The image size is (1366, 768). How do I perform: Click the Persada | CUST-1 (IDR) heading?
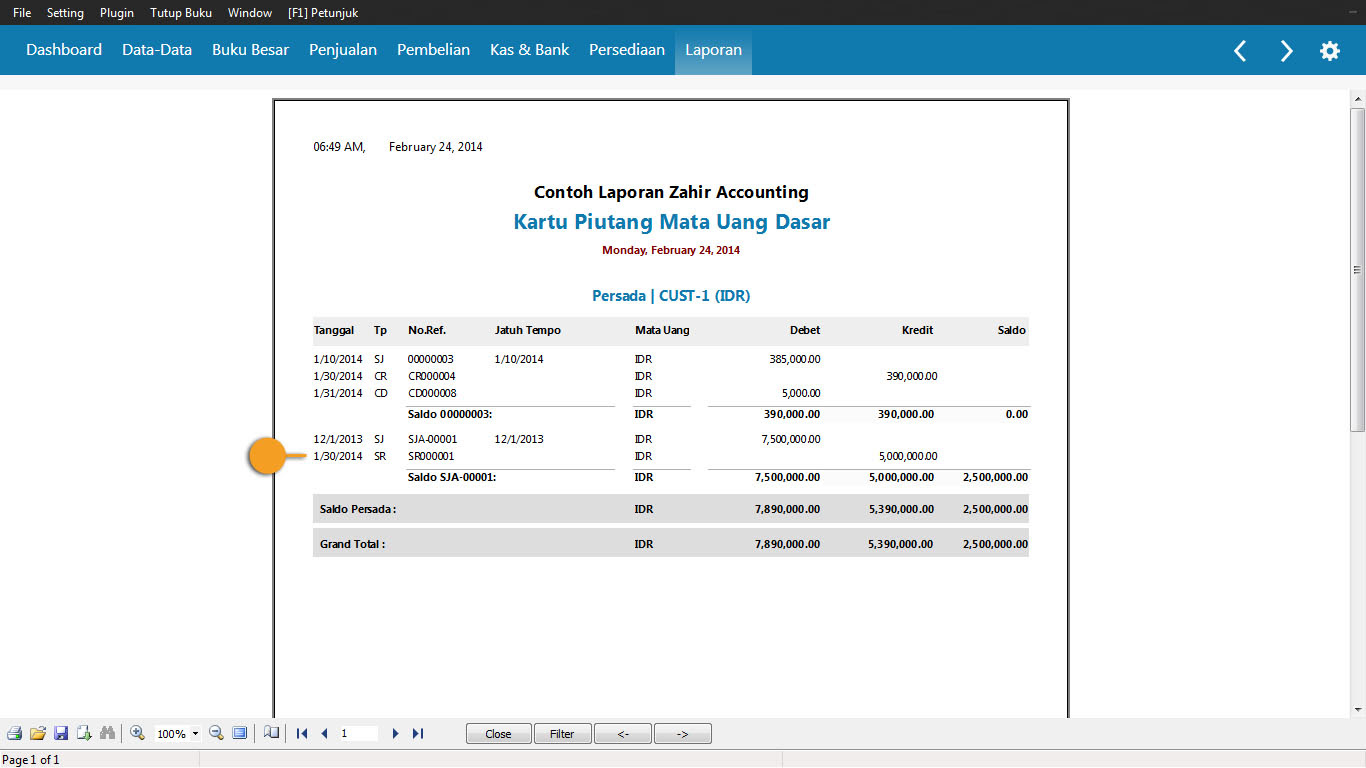click(671, 296)
